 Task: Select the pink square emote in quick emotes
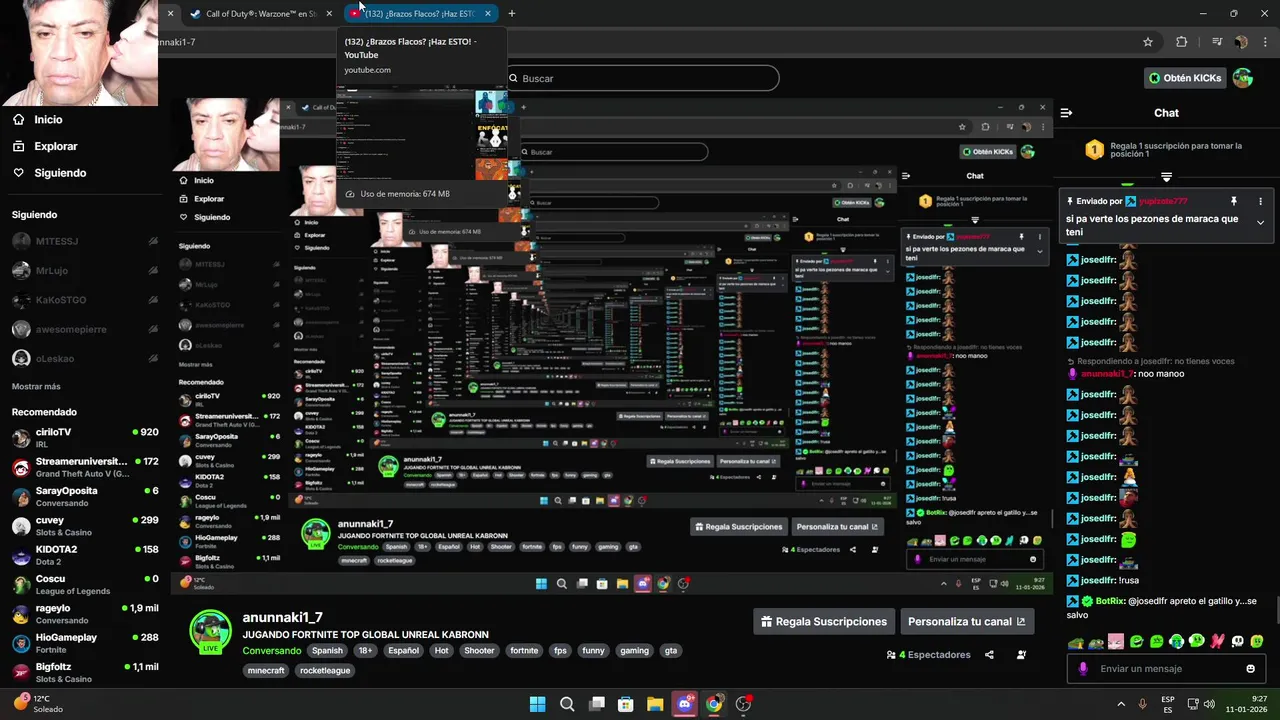(x=1116, y=642)
